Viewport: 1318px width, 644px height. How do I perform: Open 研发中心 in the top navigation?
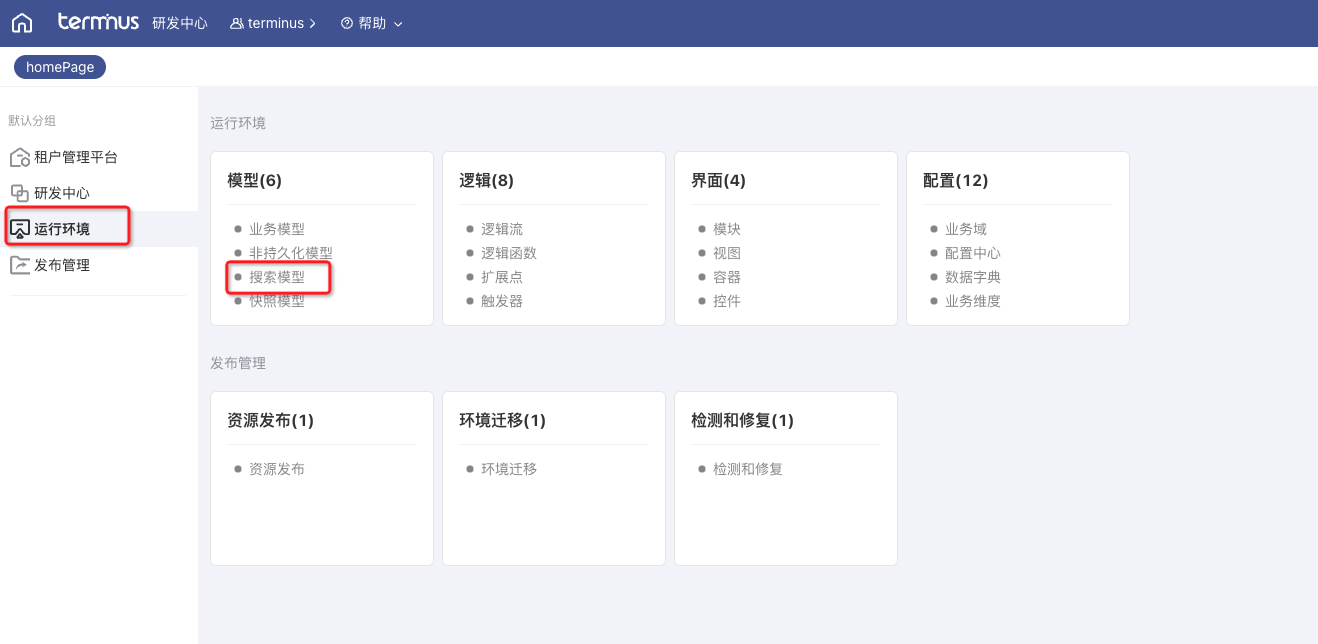(180, 23)
